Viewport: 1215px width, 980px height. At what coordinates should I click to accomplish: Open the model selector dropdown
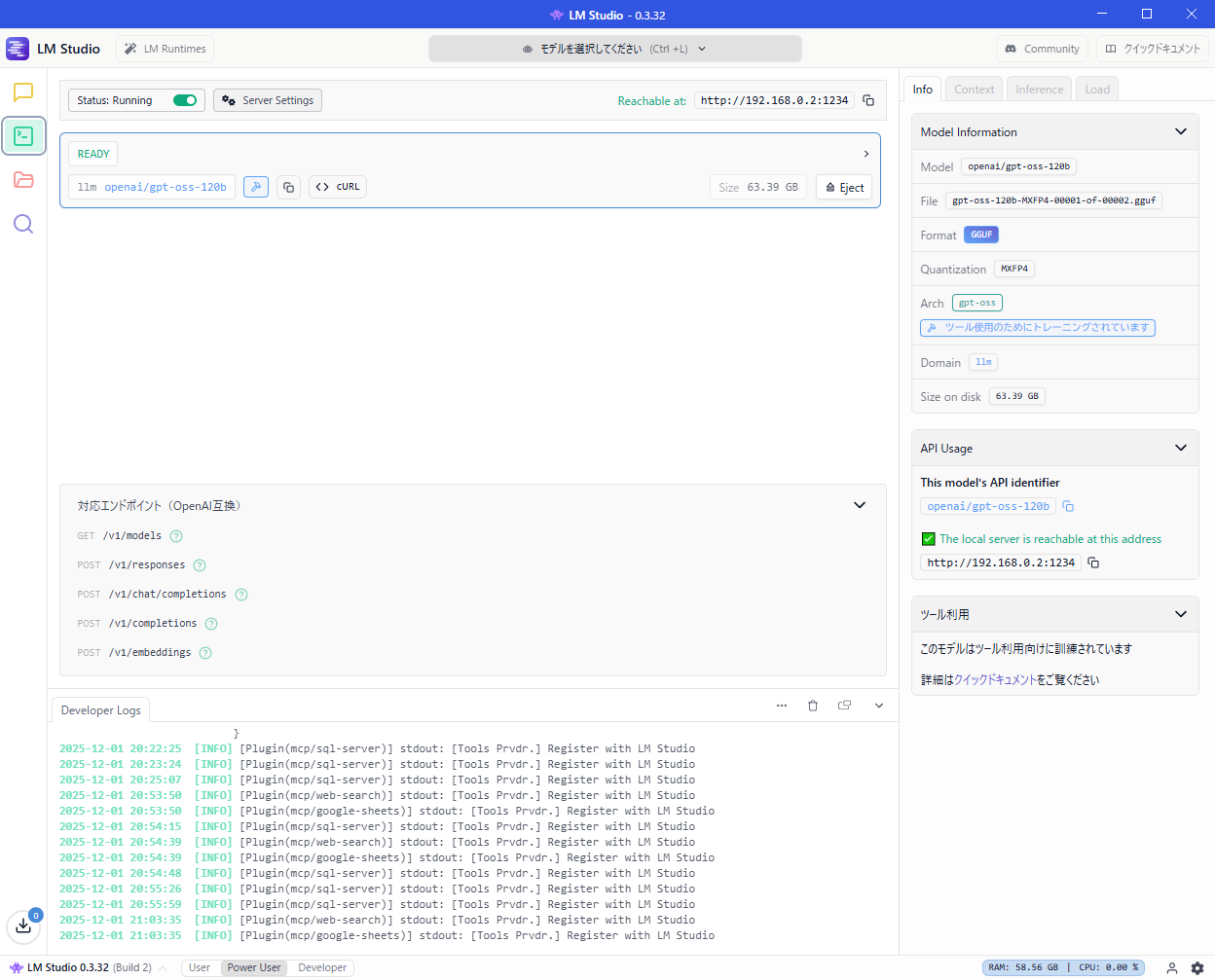tap(615, 48)
